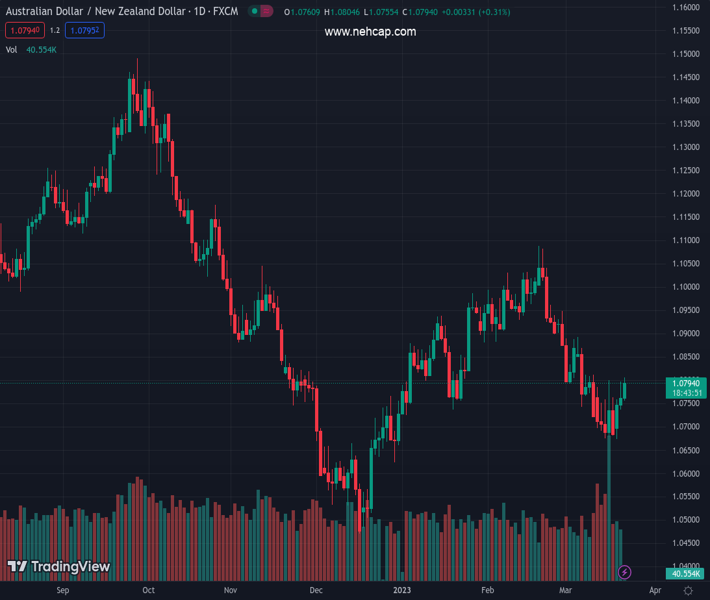Select the Oct label on the time axis

(148, 591)
